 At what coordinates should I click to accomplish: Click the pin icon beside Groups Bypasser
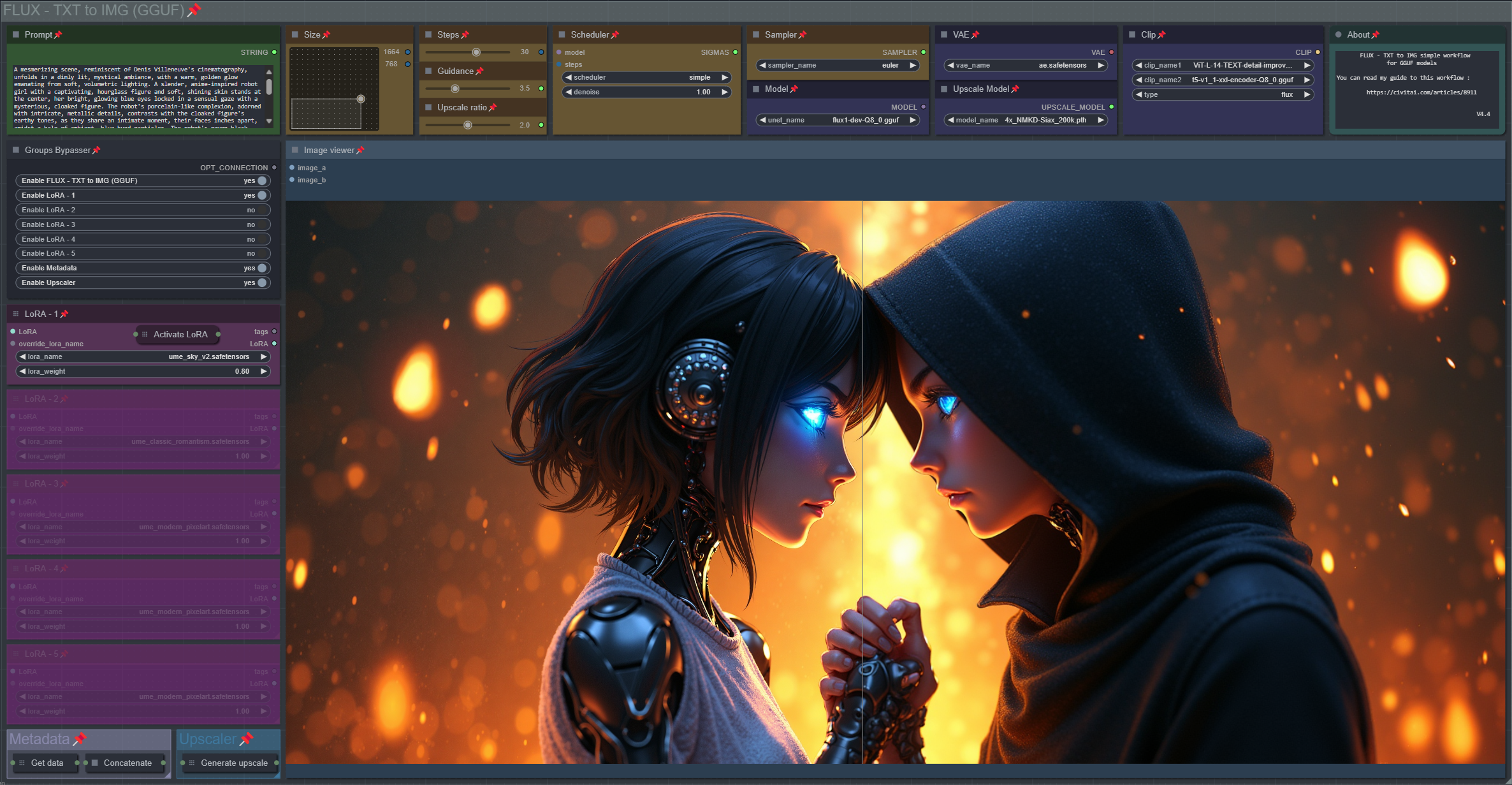(96, 150)
